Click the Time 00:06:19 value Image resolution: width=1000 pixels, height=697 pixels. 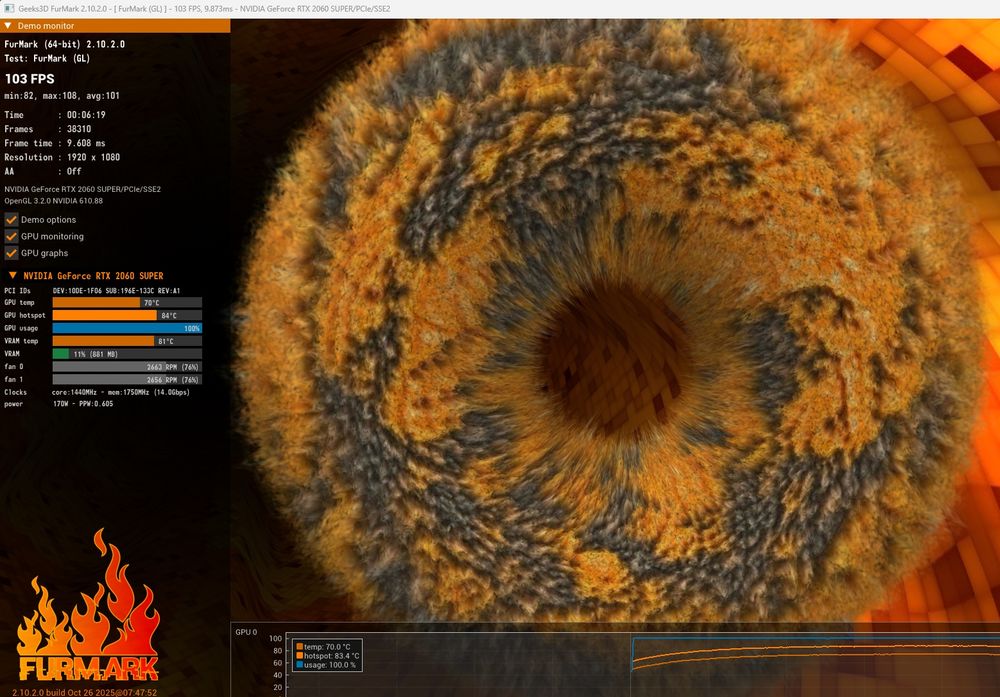click(x=86, y=115)
